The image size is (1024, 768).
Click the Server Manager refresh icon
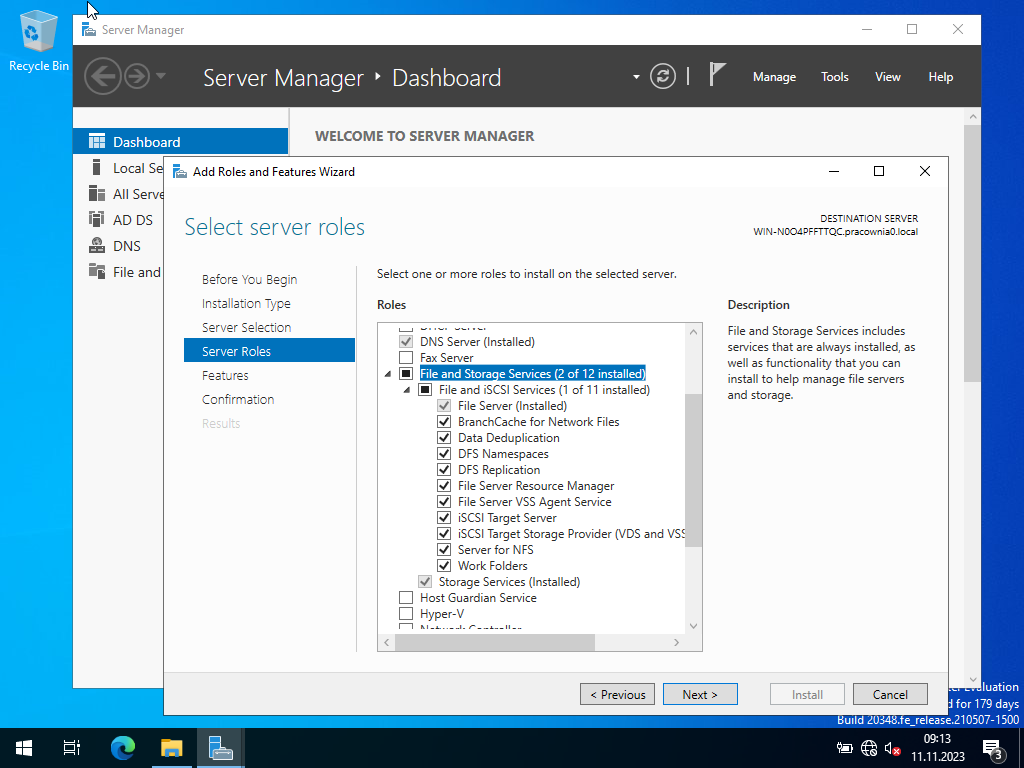point(662,77)
